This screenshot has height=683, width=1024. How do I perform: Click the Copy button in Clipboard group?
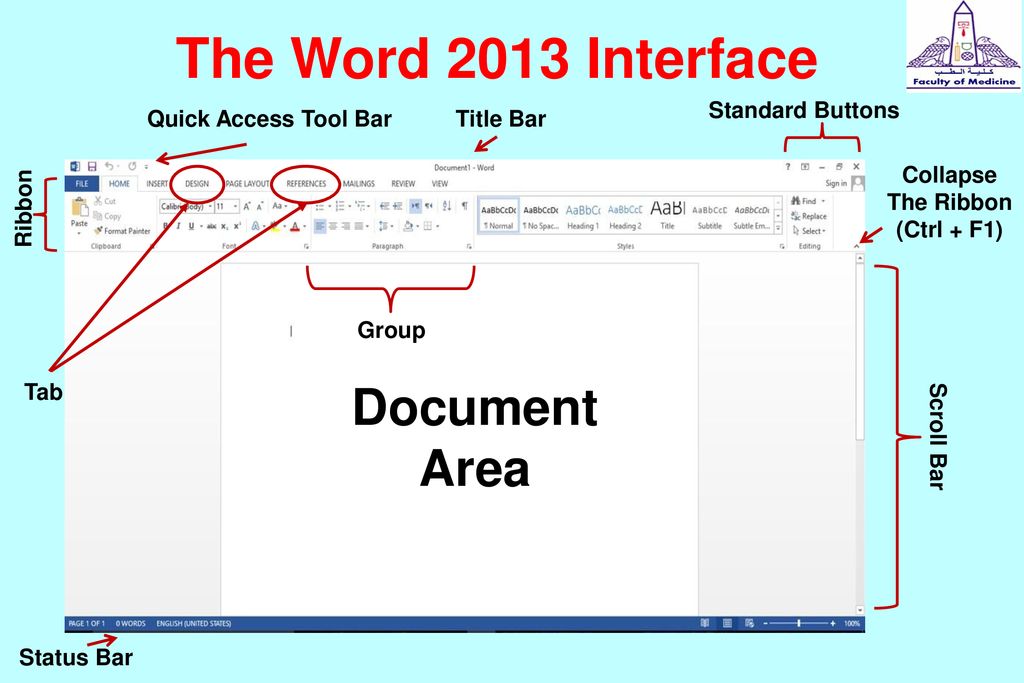107,216
